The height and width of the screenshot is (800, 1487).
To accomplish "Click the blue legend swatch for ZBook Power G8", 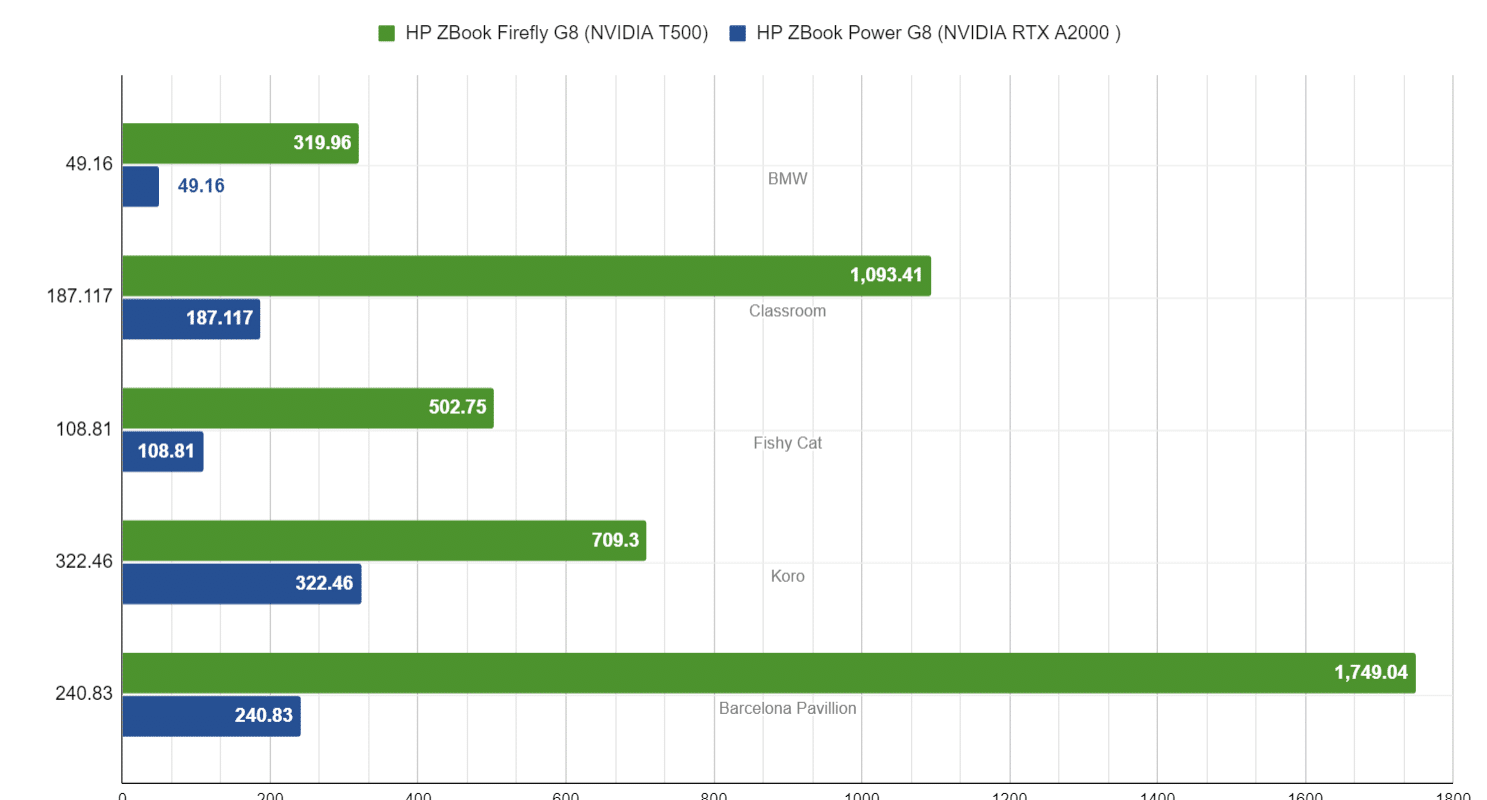I will click(x=738, y=34).
